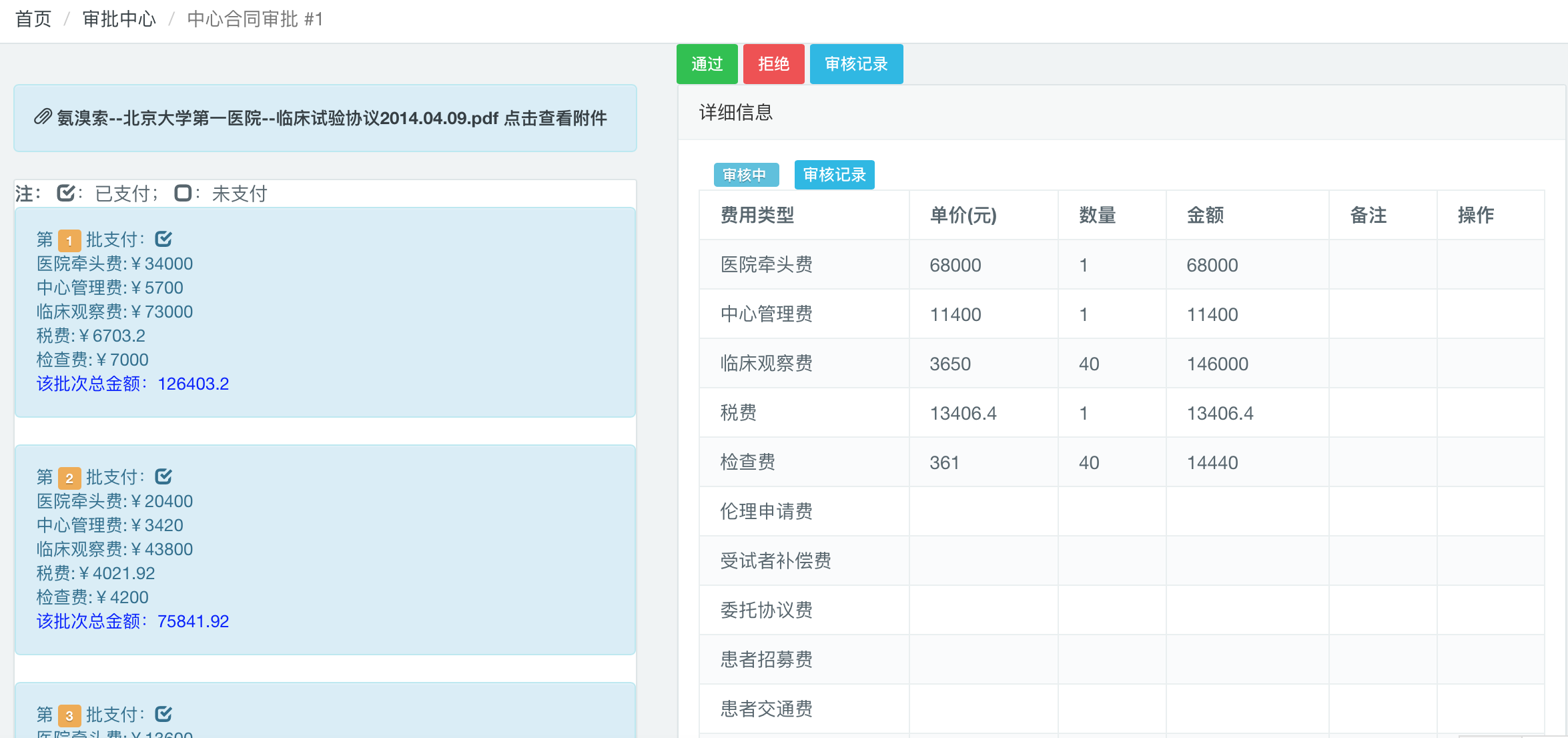The width and height of the screenshot is (1568, 738).
Task: Click batch 2 临床观察费 ¥43800 line
Action: (x=114, y=549)
